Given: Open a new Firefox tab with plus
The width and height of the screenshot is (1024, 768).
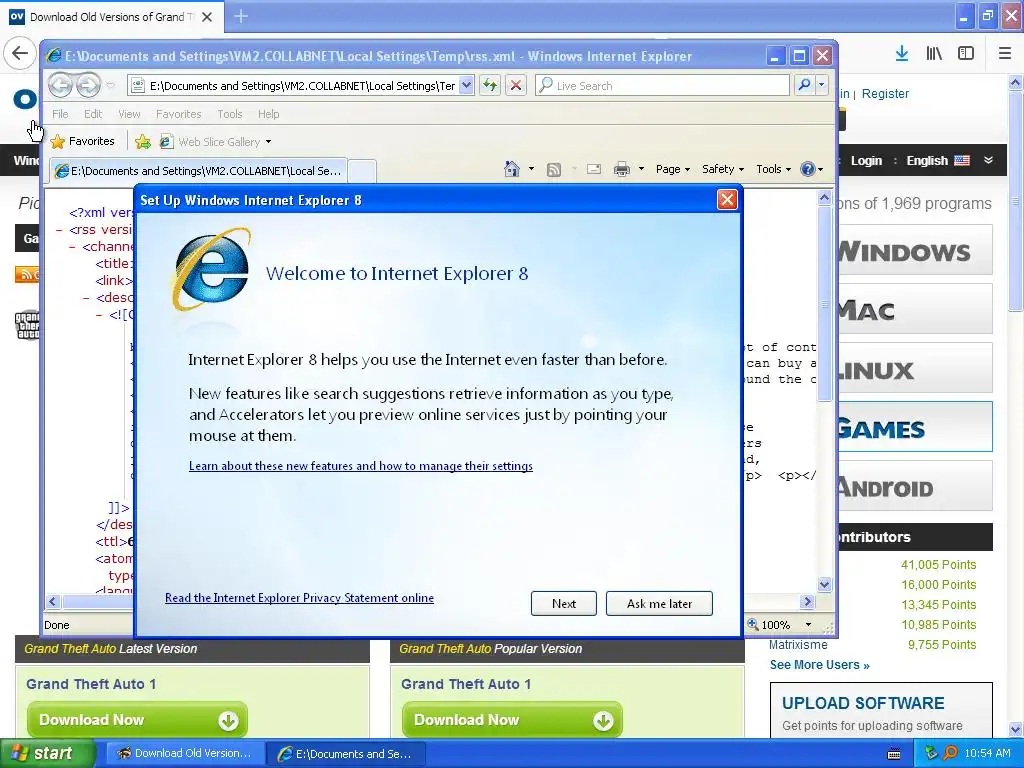Looking at the screenshot, I should [241, 16].
